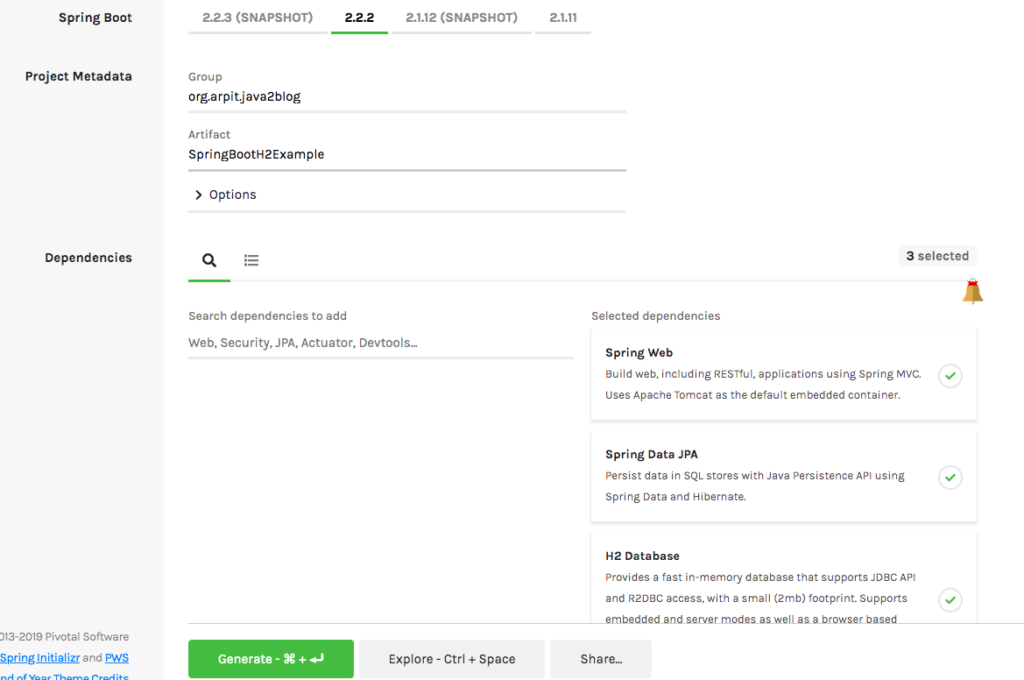Click the Share... button
The image size is (1024, 680).
[x=601, y=659]
